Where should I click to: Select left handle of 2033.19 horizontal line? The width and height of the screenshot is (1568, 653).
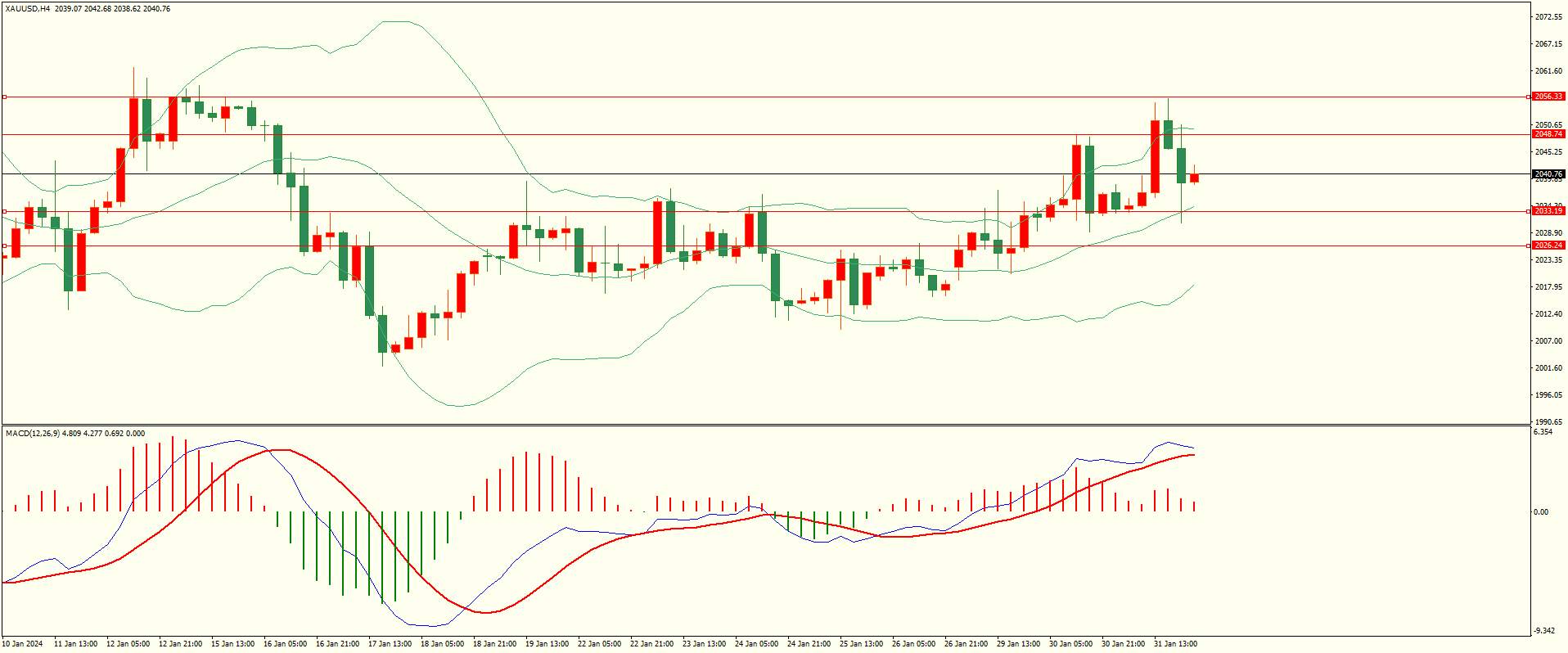point(4,211)
